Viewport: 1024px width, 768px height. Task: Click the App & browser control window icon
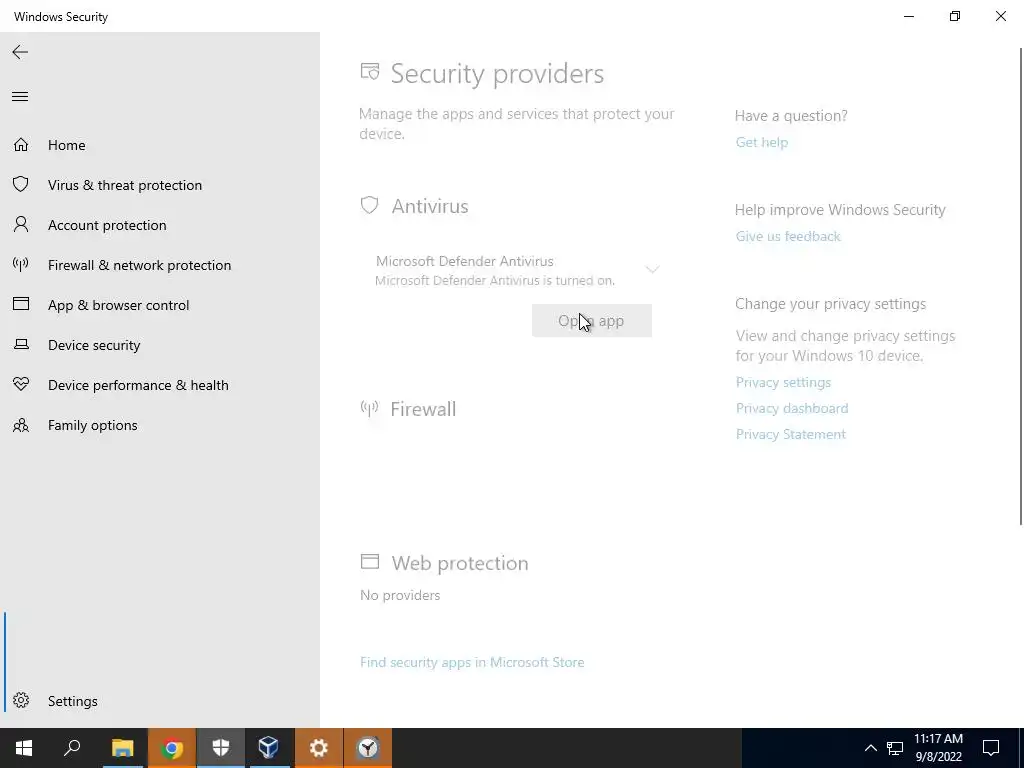tap(21, 304)
